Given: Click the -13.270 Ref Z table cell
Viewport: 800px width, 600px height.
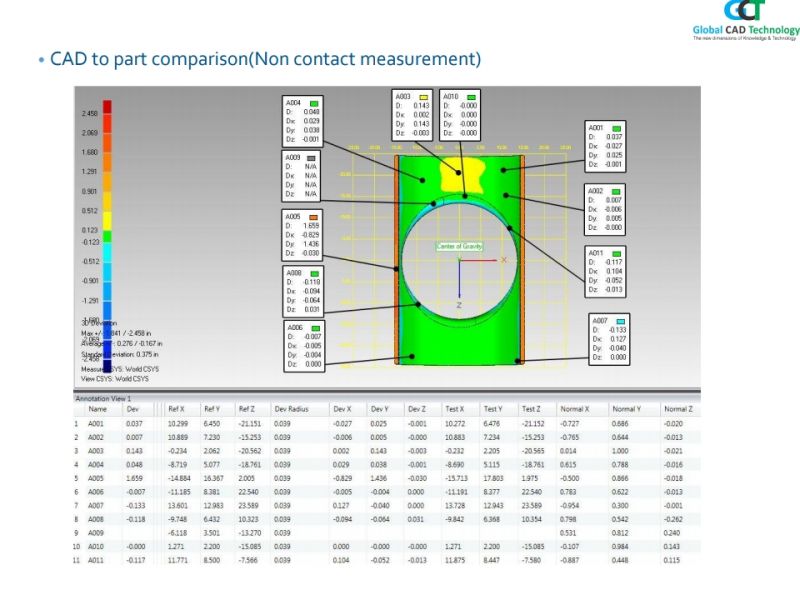Looking at the screenshot, I should click(249, 533).
